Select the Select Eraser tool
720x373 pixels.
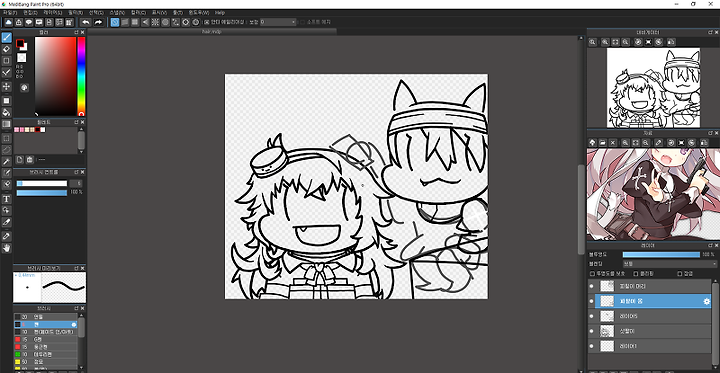point(6,184)
